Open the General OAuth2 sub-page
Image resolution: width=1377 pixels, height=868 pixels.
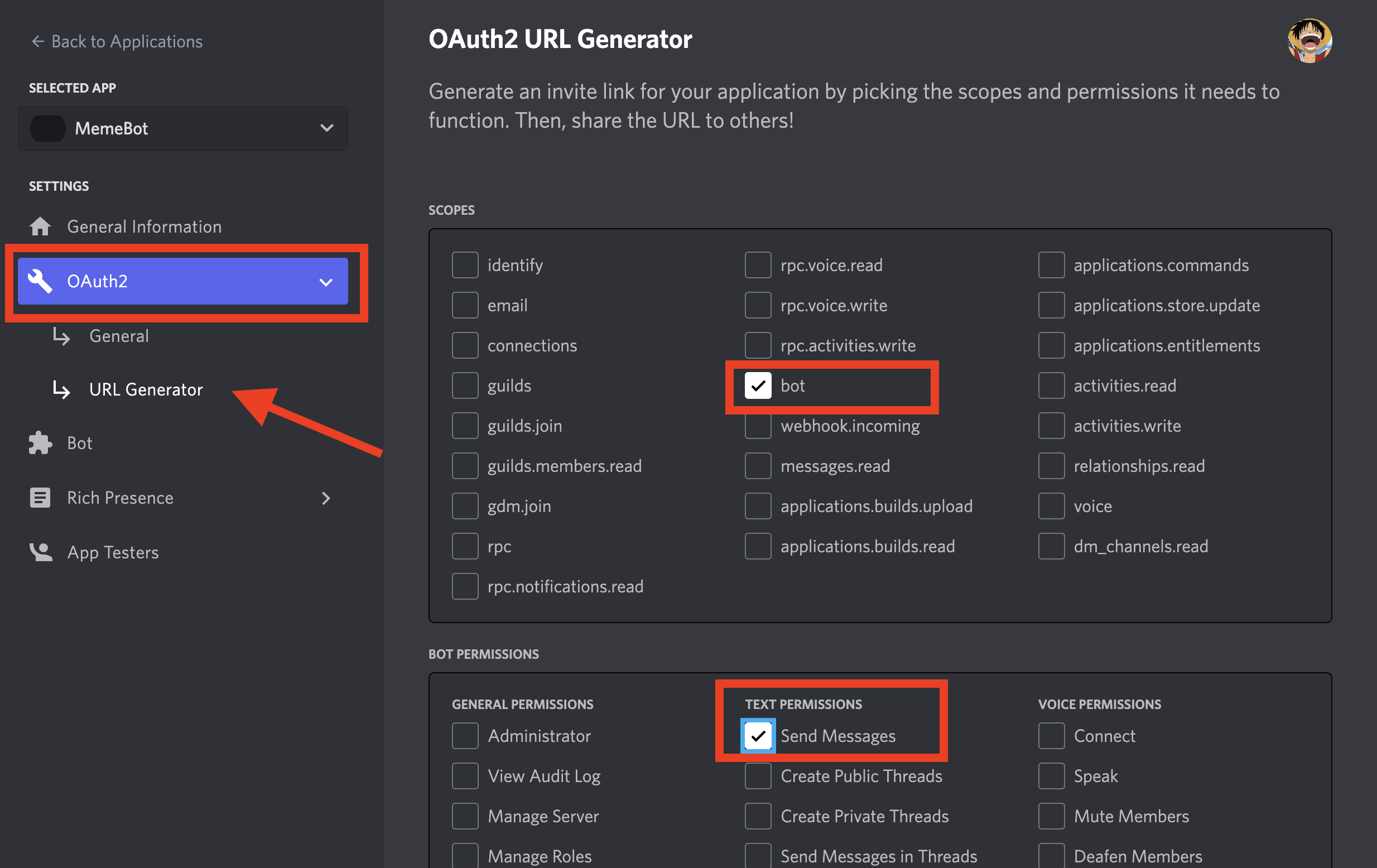coord(119,336)
